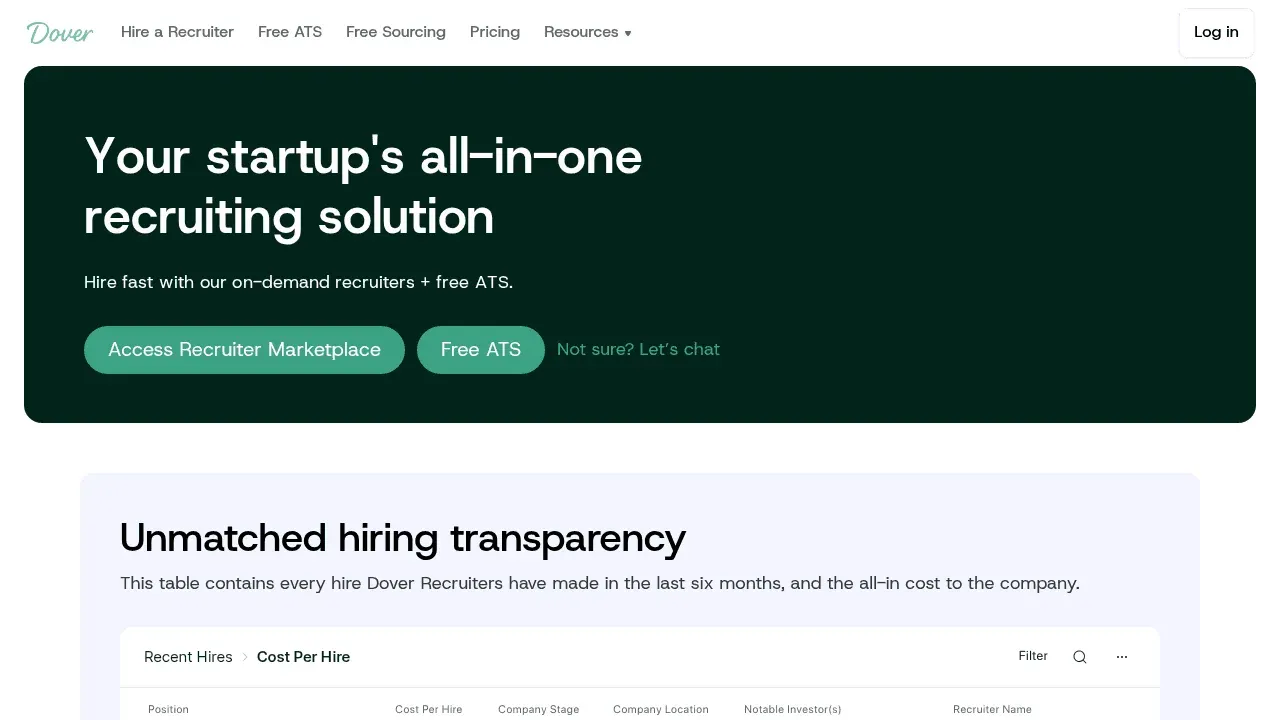The width and height of the screenshot is (1280, 720).
Task: Click the Company Stage column header
Action: [539, 709]
